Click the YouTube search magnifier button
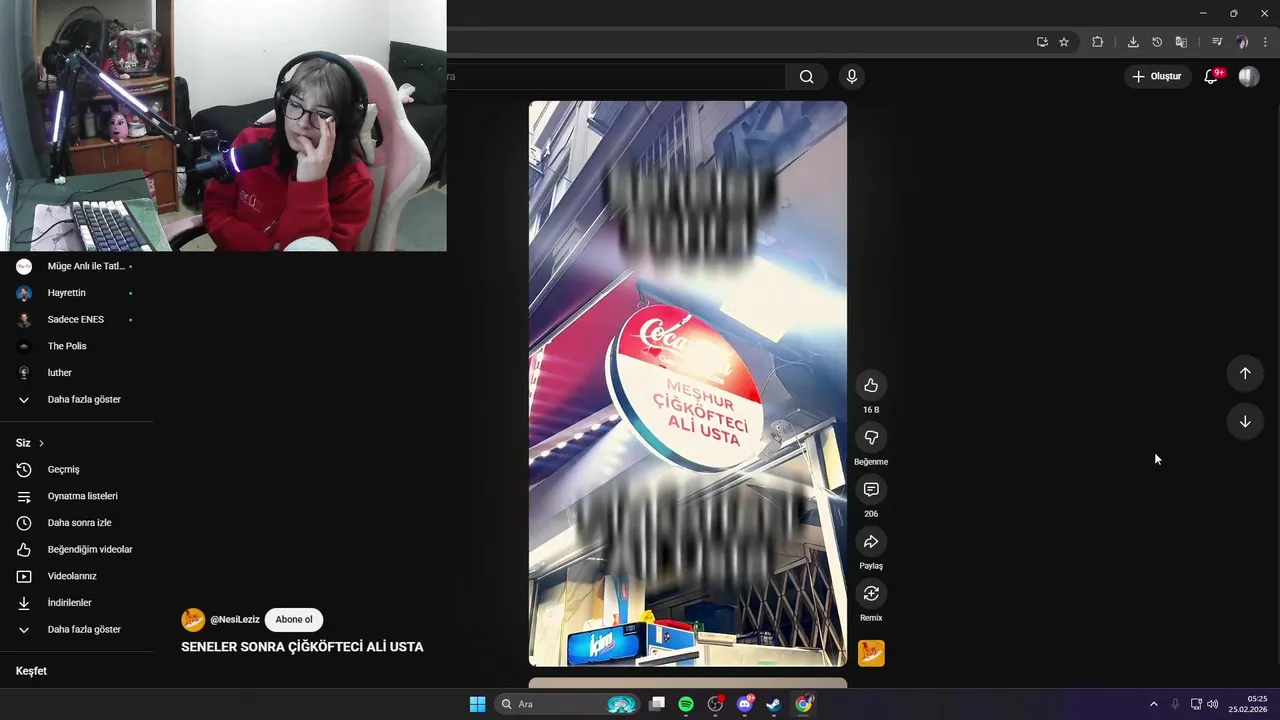The width and height of the screenshot is (1280, 720). click(806, 77)
